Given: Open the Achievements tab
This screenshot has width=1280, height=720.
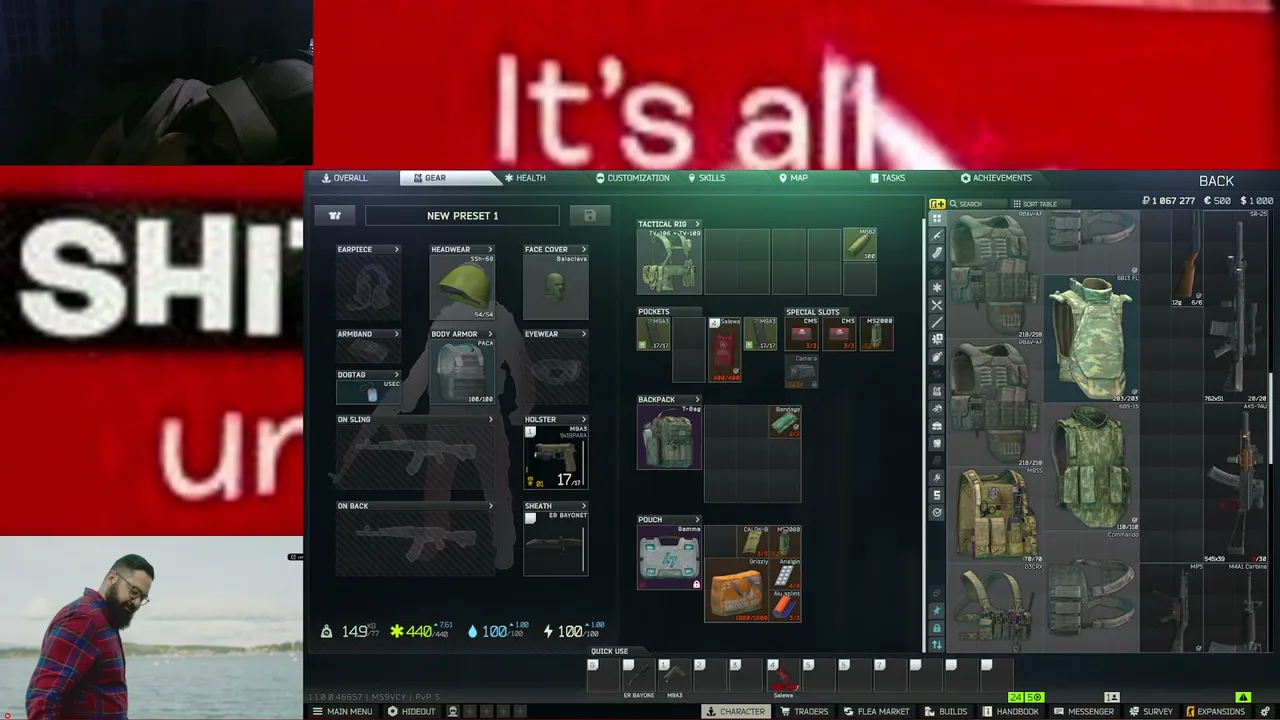Looking at the screenshot, I should (x=996, y=178).
